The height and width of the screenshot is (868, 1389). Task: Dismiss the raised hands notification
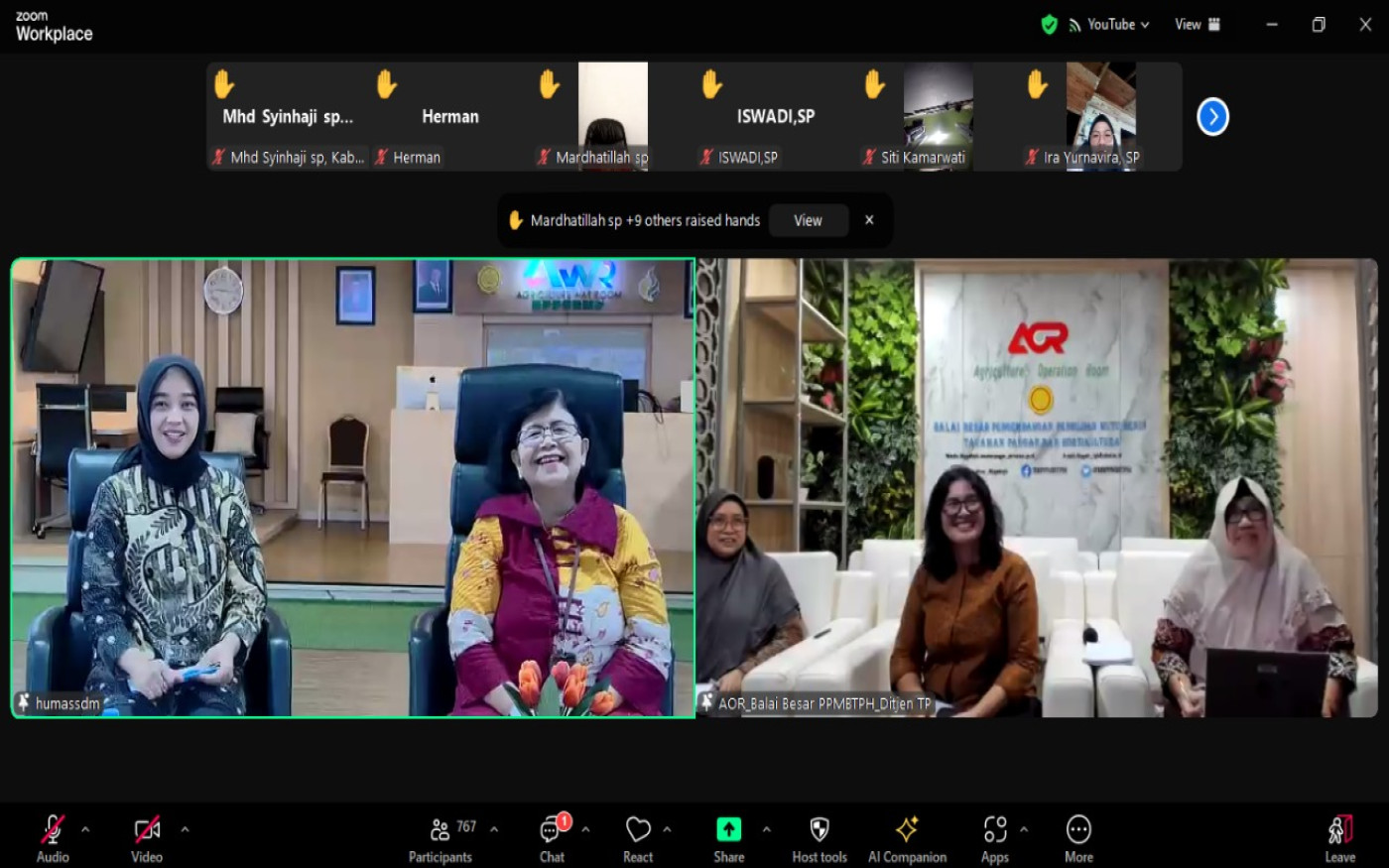tap(869, 220)
